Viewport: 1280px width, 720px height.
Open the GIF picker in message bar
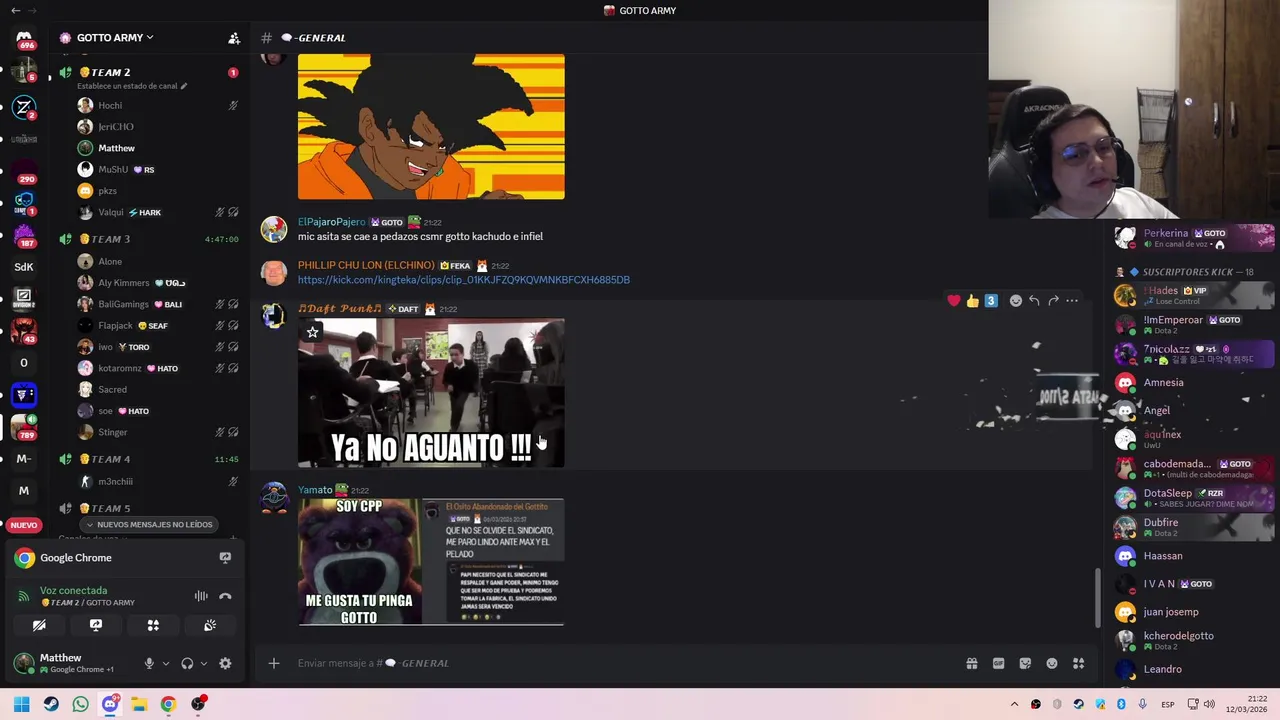pyautogui.click(x=998, y=663)
